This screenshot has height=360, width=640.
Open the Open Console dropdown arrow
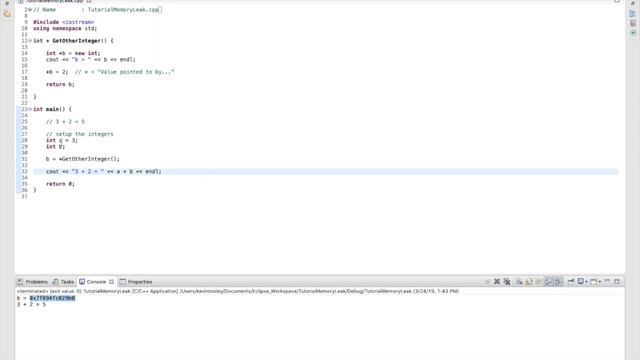tap(600, 282)
